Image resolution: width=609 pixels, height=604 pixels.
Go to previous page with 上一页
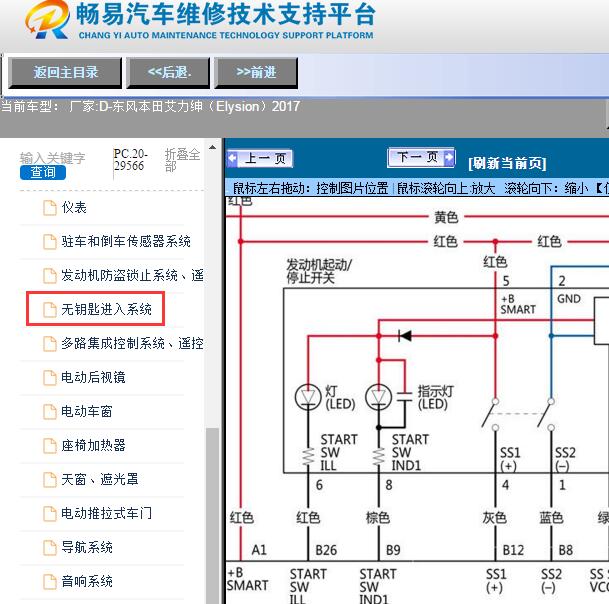click(260, 158)
